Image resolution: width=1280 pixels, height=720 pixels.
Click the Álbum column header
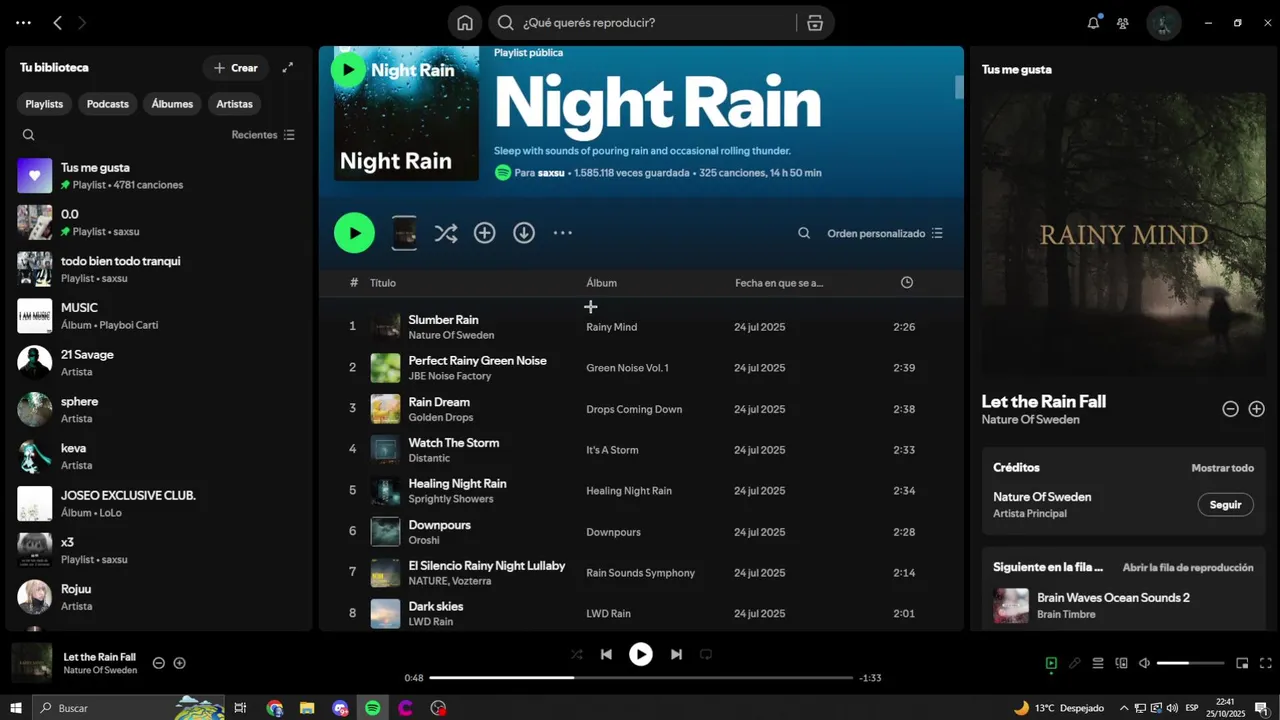click(x=601, y=283)
